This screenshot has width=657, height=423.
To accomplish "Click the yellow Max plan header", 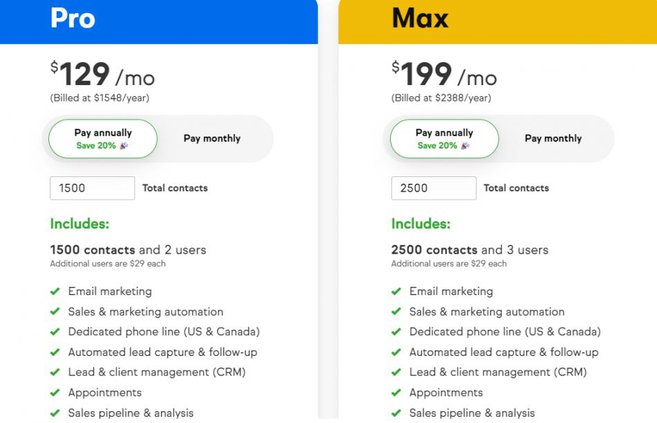I will pos(497,20).
